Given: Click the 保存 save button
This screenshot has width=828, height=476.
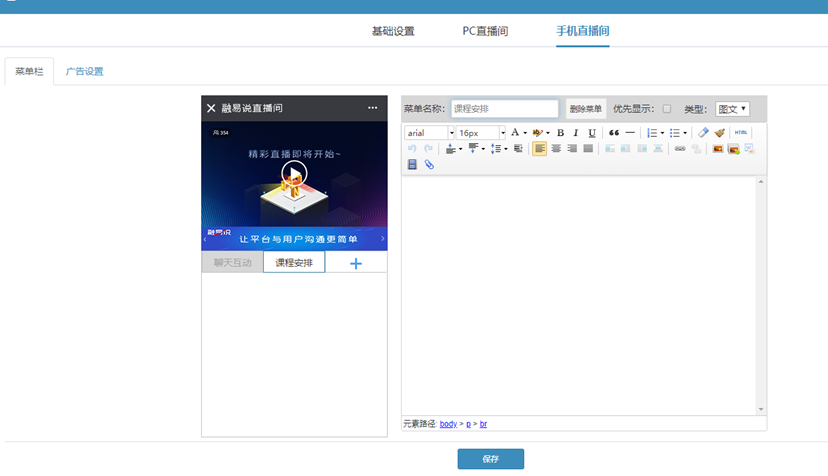Looking at the screenshot, I should click(x=491, y=459).
